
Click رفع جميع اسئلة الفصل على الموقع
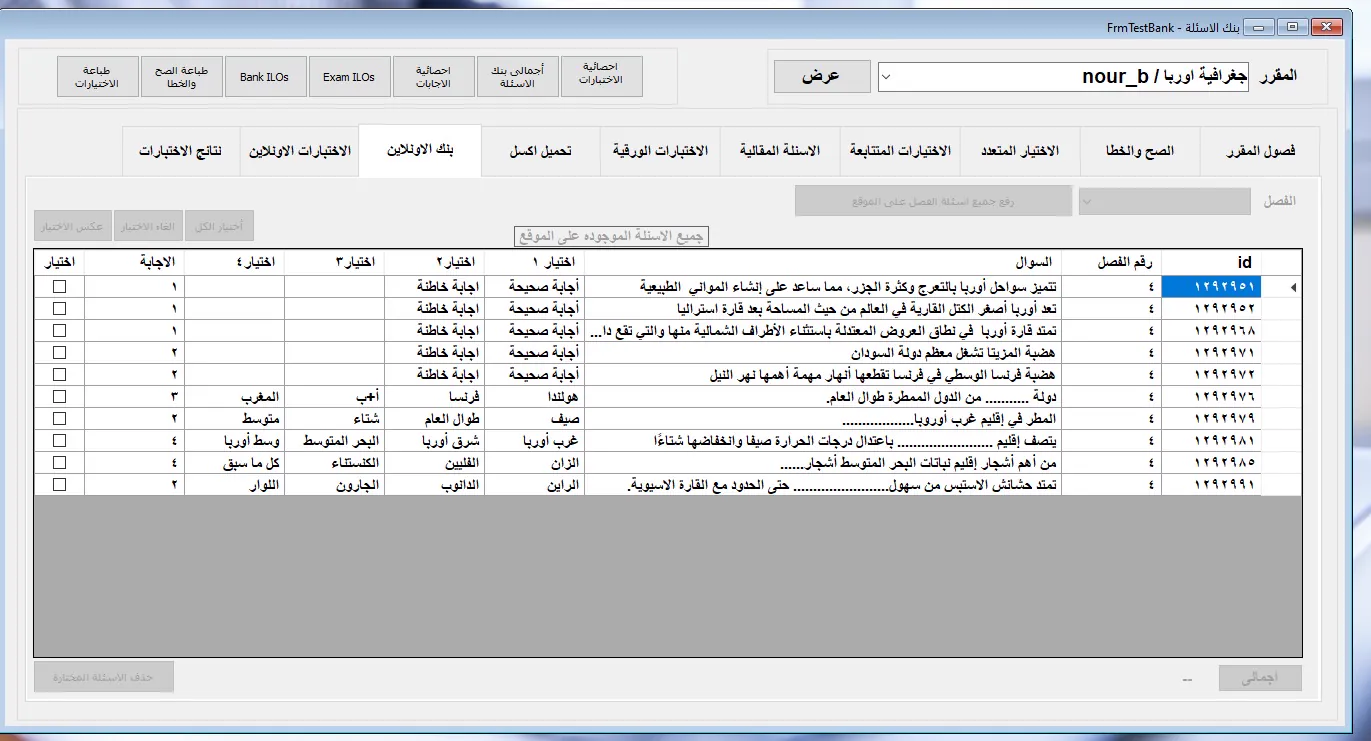pyautogui.click(x=933, y=201)
